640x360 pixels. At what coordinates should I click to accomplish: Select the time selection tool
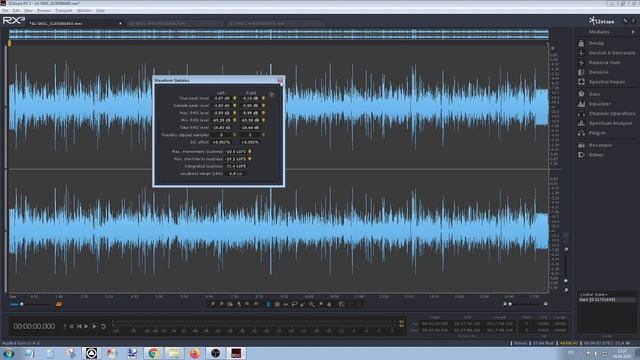[x=268, y=304]
